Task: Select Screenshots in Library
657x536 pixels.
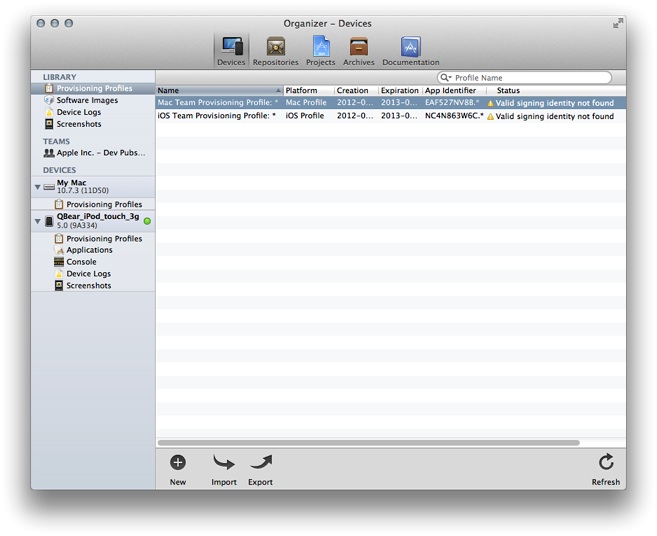Action: point(93,124)
